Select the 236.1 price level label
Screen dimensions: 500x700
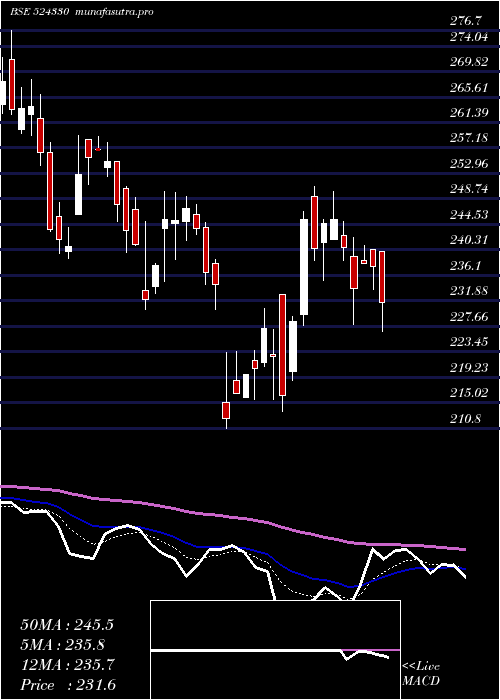(466, 266)
